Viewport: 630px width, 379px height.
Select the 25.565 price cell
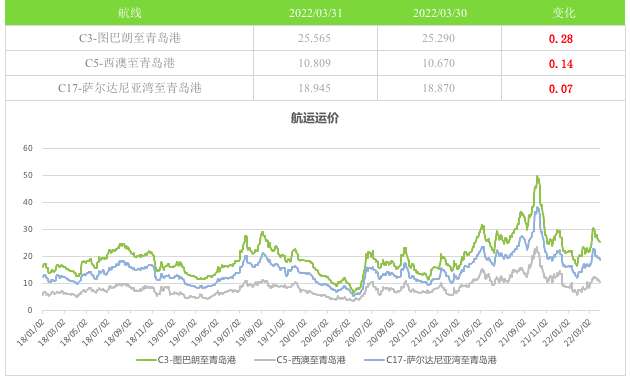(x=314, y=38)
